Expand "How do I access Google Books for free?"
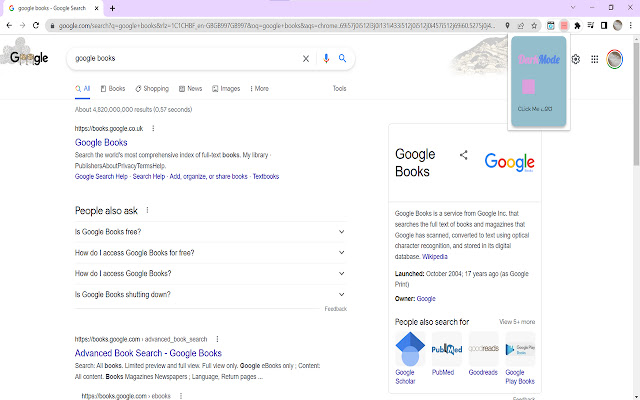The width and height of the screenshot is (640, 400). click(x=211, y=253)
